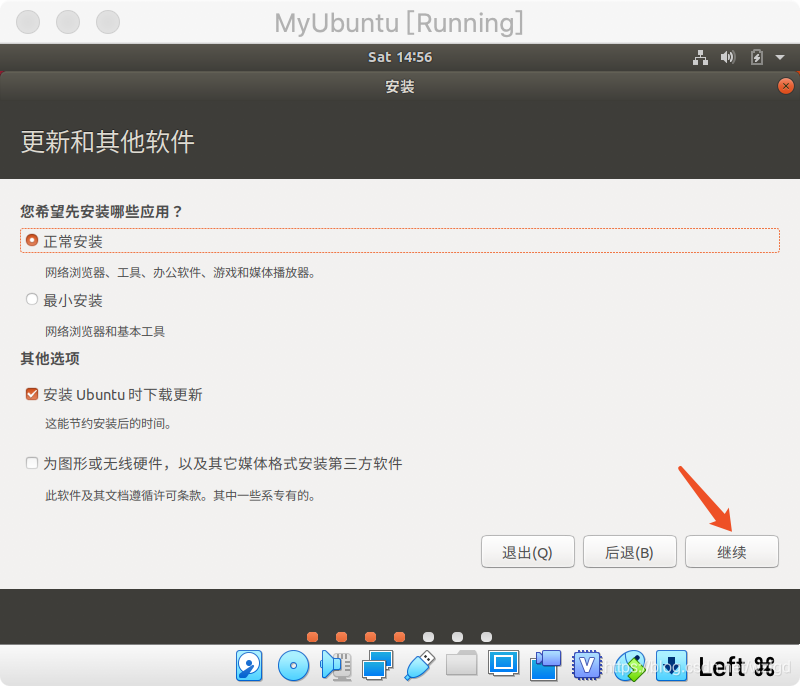Click the Left ⌘ host key indicator

pos(737,667)
